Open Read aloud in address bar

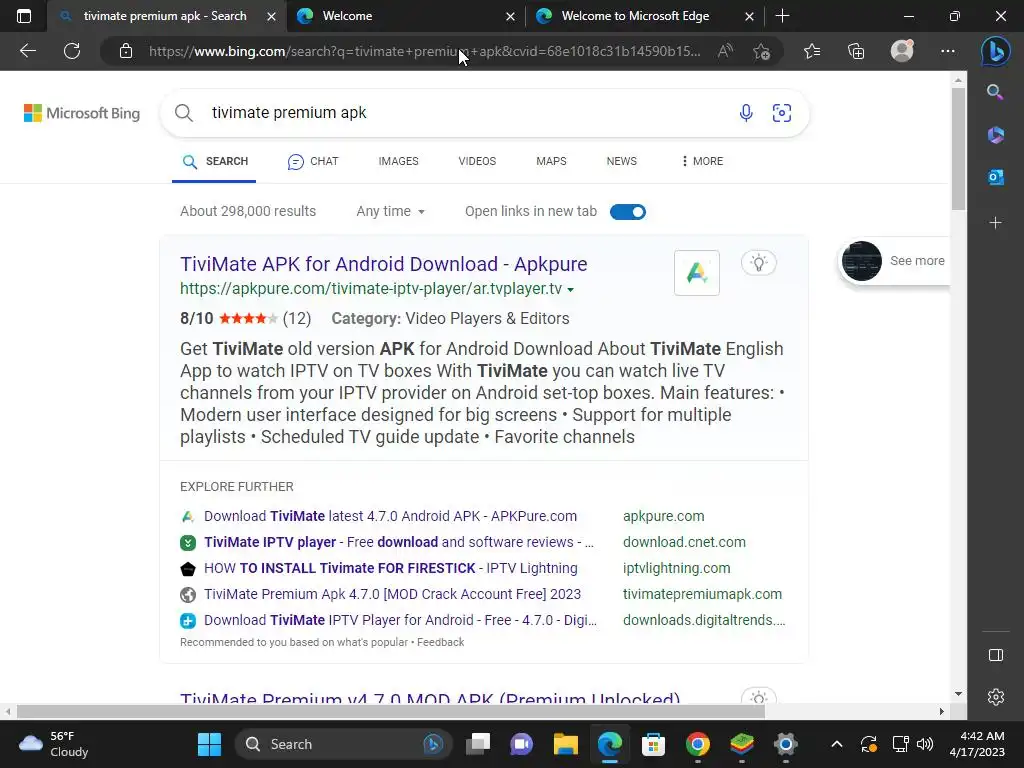(726, 51)
